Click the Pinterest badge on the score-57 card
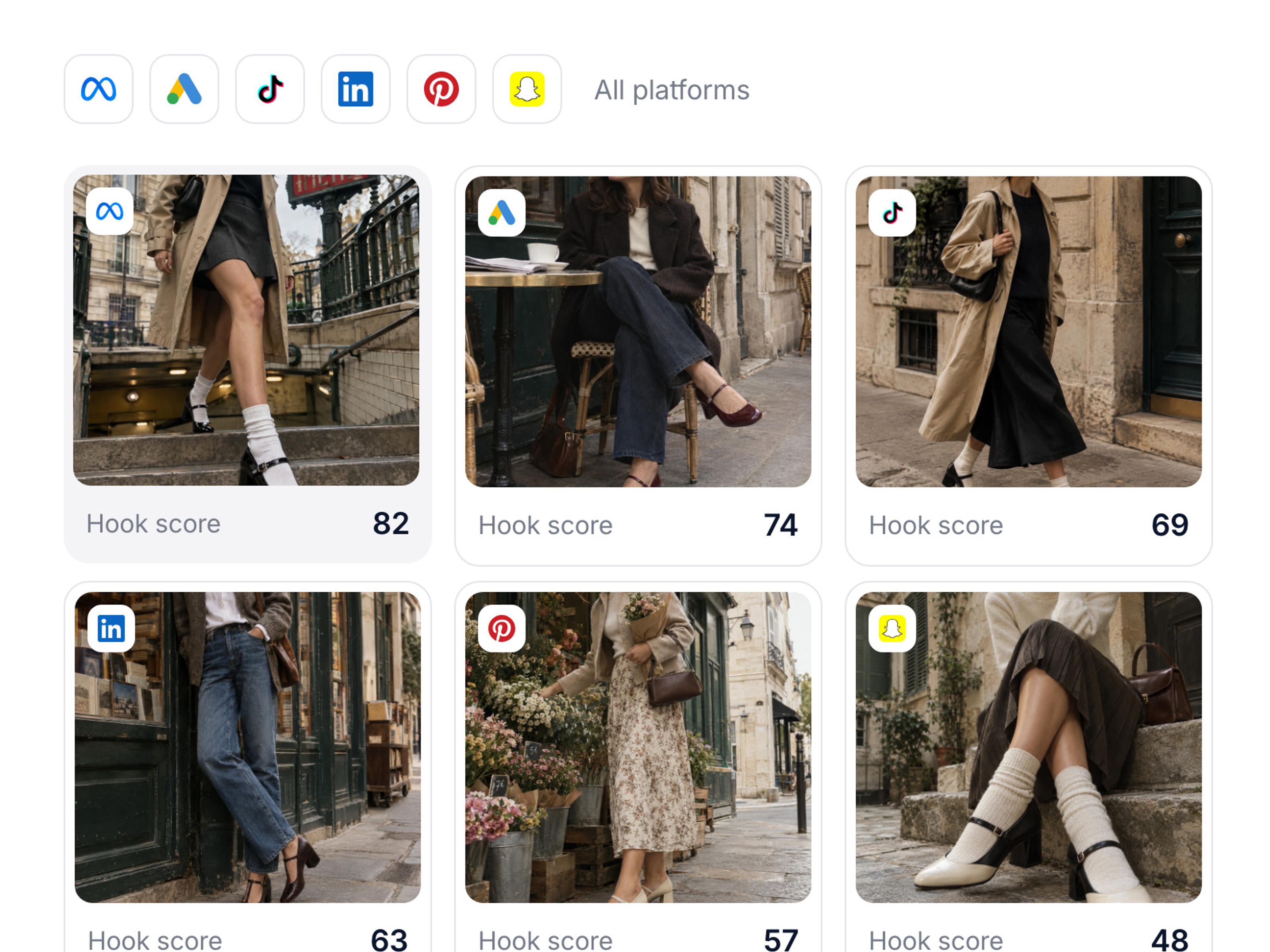Viewport: 1270px width, 952px height. coord(502,628)
